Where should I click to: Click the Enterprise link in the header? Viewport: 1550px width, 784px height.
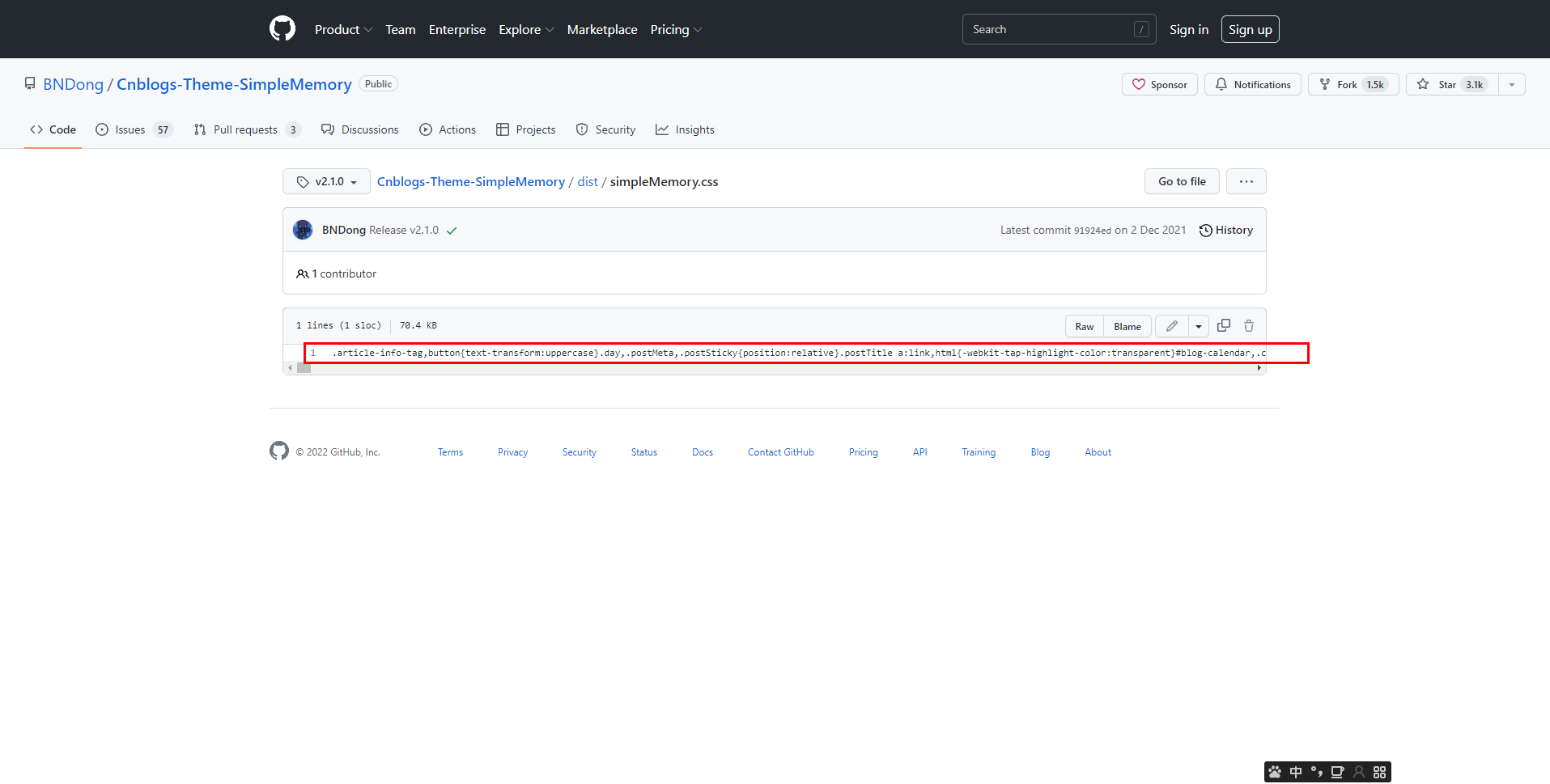coord(457,29)
